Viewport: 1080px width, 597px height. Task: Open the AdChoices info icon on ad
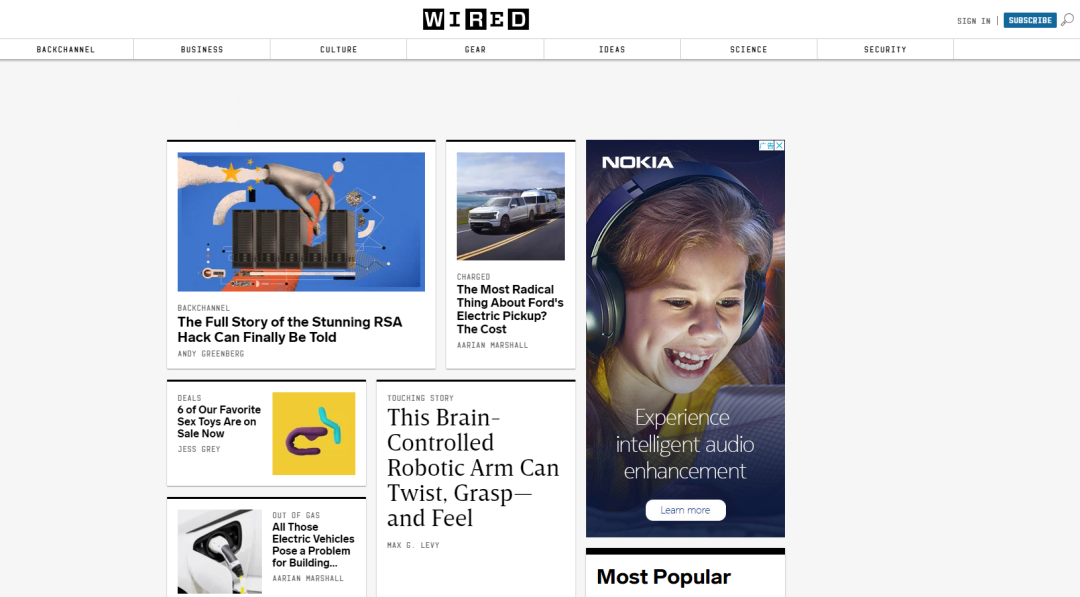(767, 145)
